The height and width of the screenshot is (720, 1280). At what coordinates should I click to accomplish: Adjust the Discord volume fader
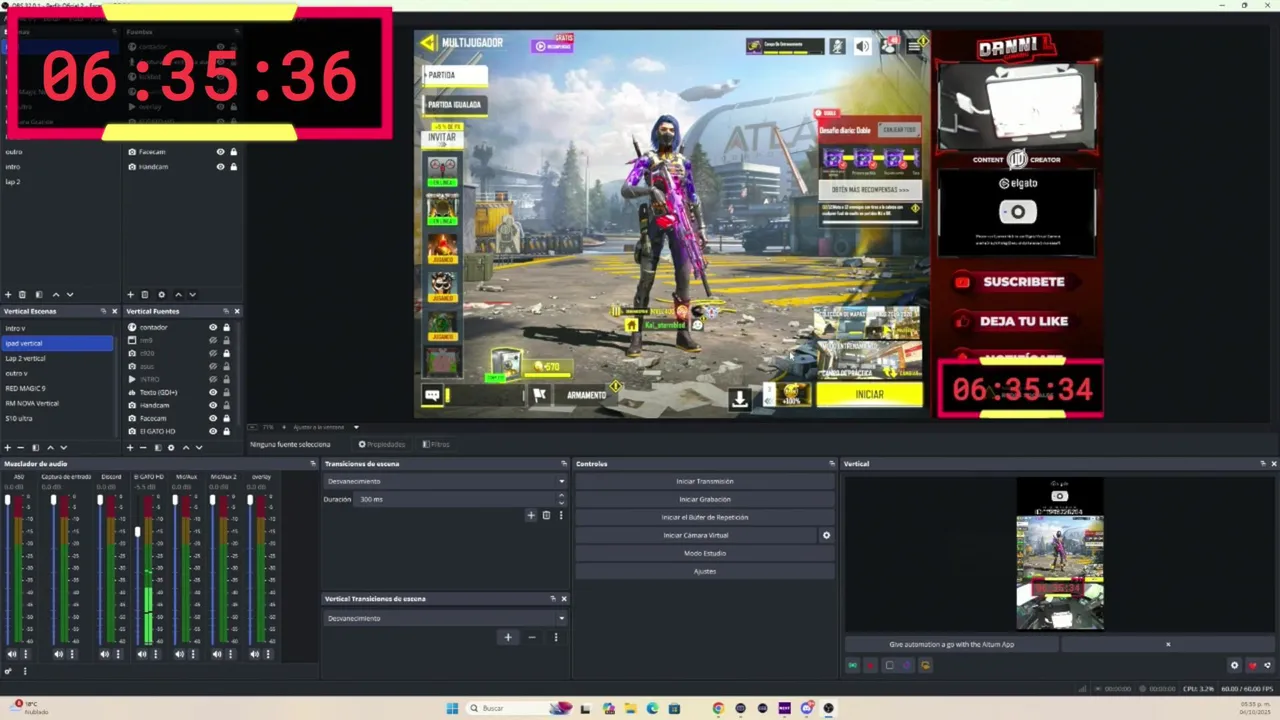click(100, 500)
